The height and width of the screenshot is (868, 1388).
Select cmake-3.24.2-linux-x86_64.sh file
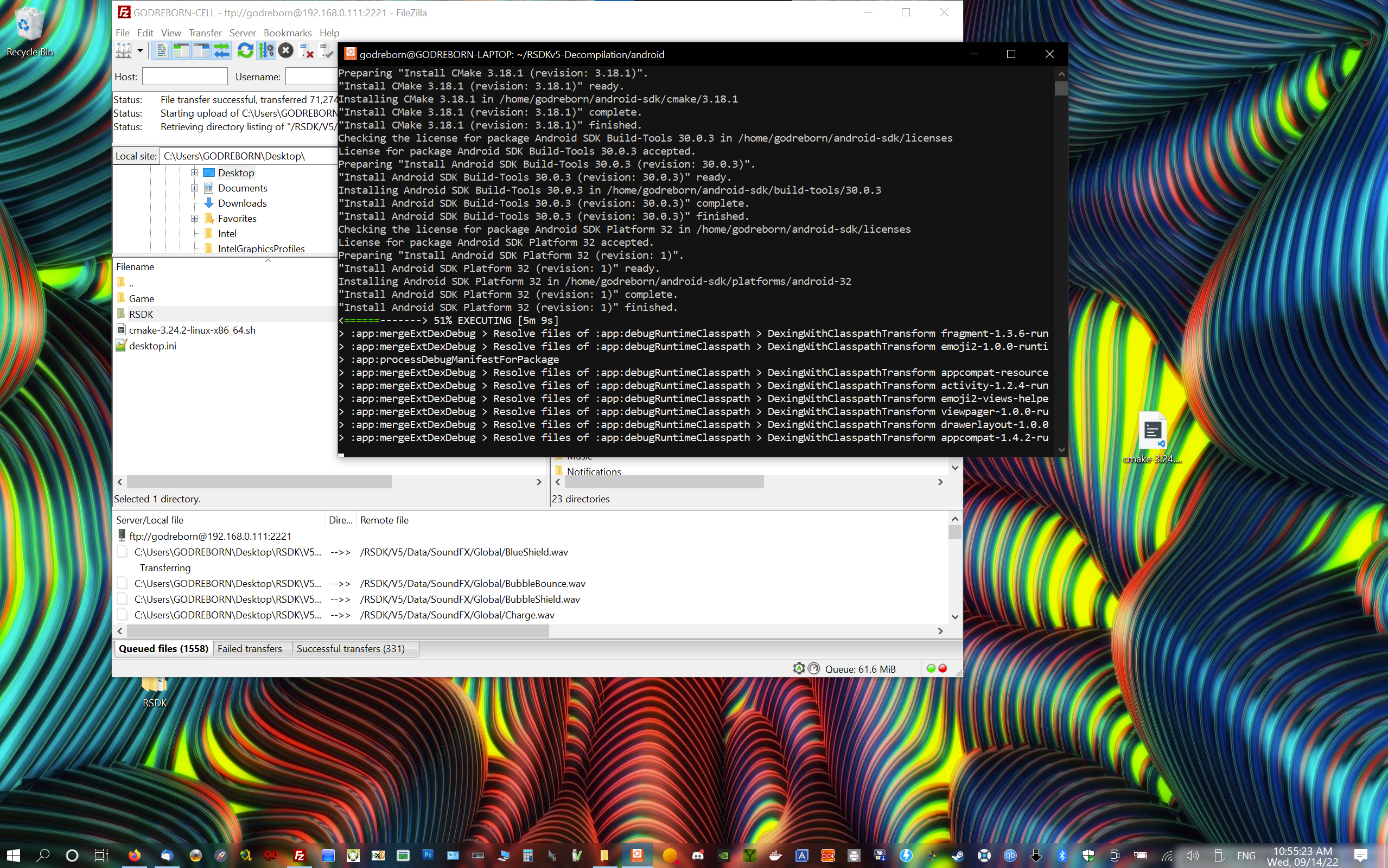[192, 330]
